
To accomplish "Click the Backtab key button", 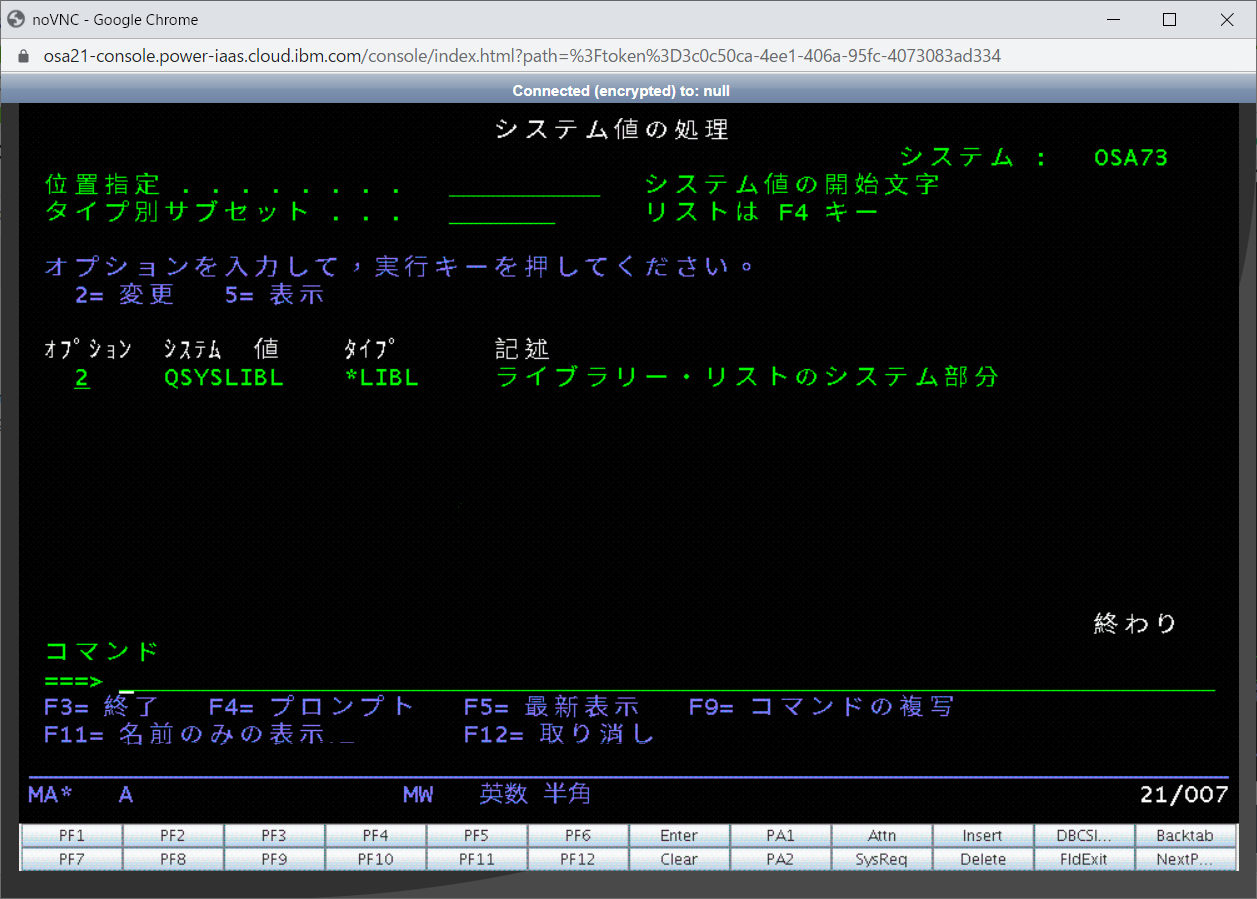I will click(1185, 835).
